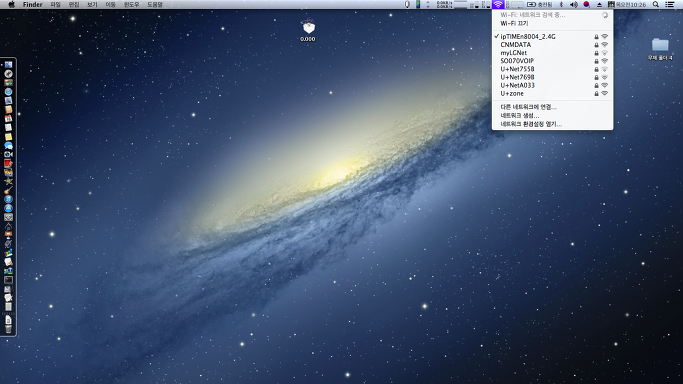683x384 pixels.
Task: Select checked network ipTIMEn8004_2.4G
Action: [552, 37]
